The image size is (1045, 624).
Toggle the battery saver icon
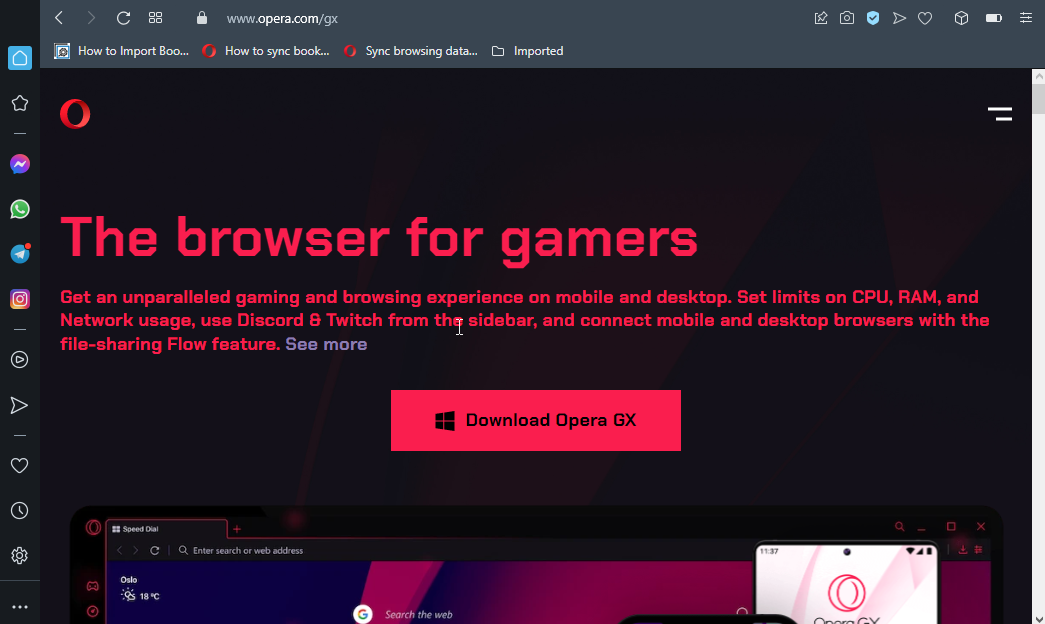[x=994, y=18]
